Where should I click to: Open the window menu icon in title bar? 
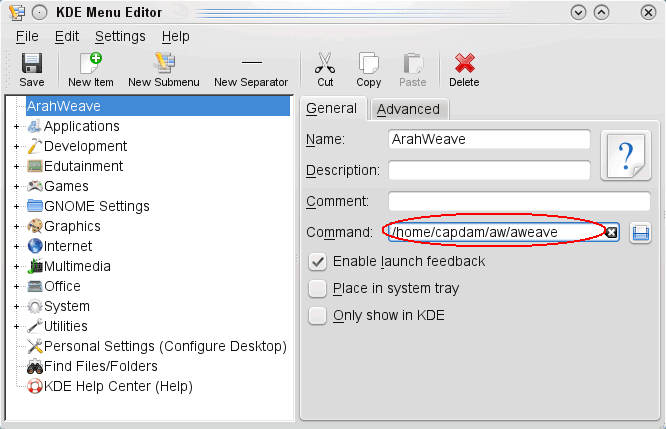17,12
